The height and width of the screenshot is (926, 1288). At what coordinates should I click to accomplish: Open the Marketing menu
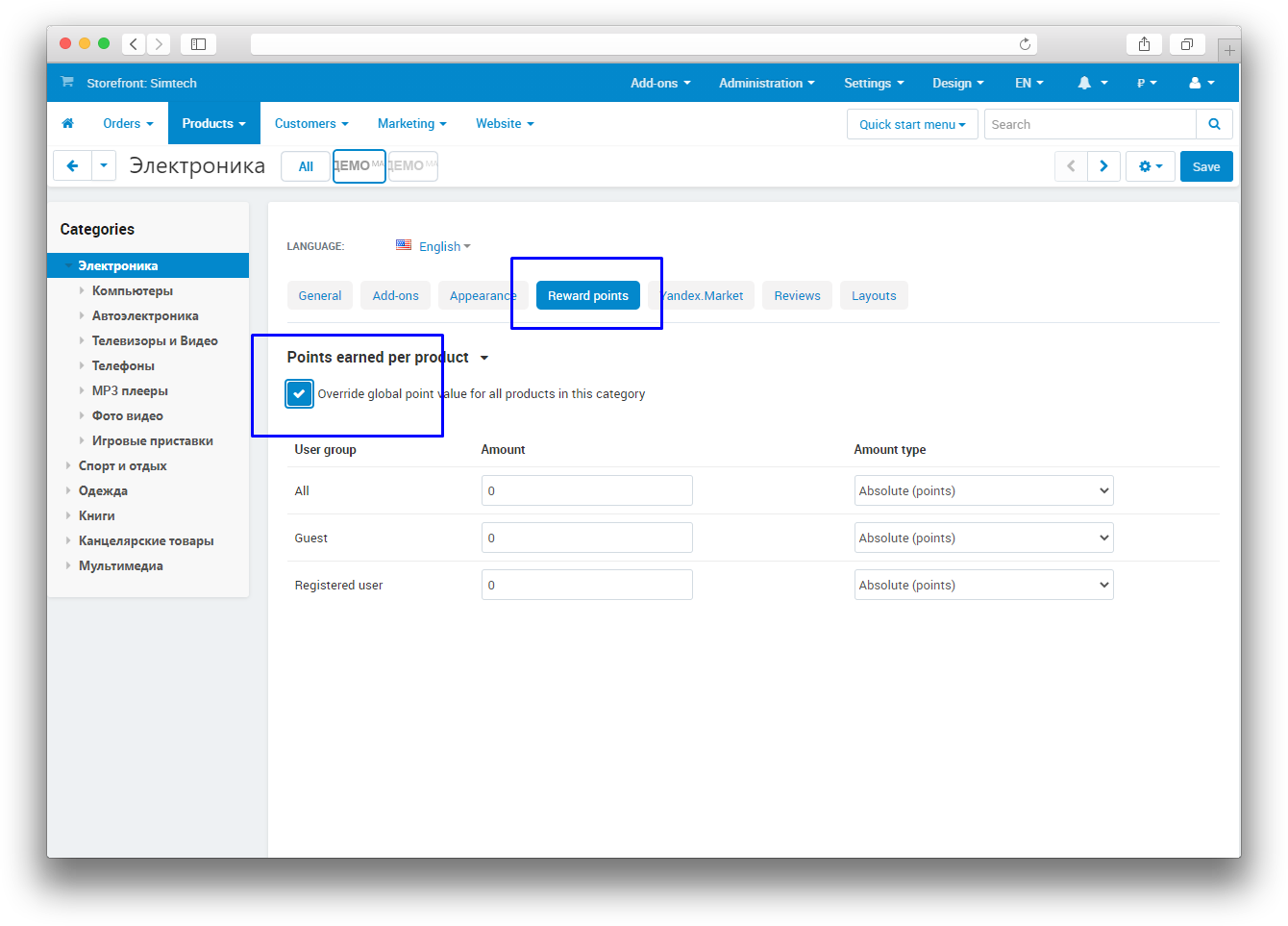point(411,124)
